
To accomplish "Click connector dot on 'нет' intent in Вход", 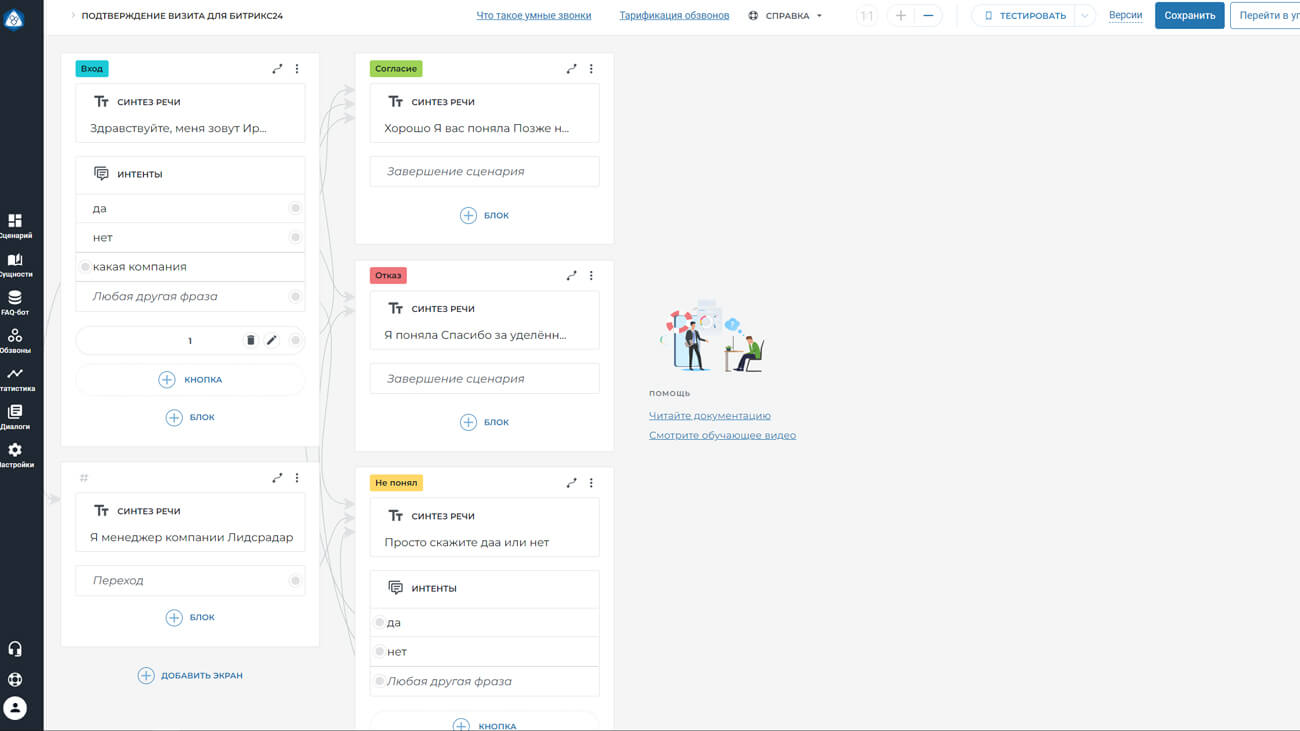I will [x=295, y=237].
